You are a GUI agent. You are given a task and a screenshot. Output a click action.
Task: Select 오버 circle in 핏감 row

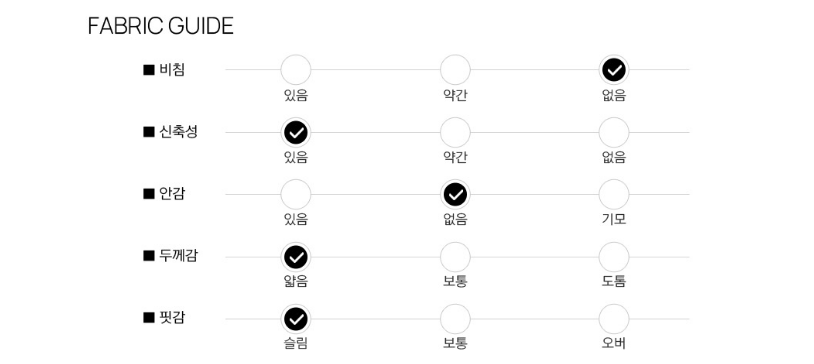(x=614, y=319)
